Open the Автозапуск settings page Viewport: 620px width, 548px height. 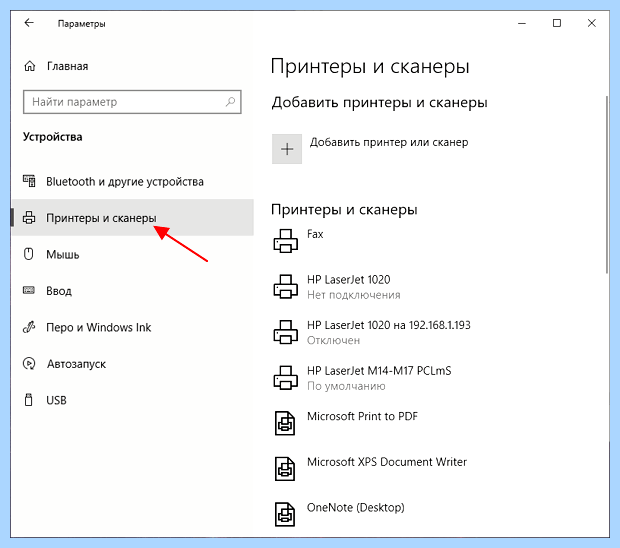[133, 363]
